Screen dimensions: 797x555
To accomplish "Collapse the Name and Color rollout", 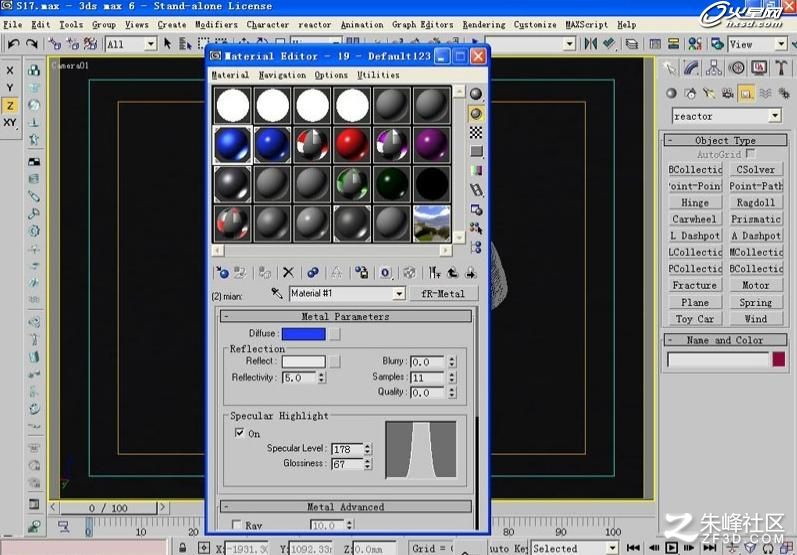I will tap(725, 340).
